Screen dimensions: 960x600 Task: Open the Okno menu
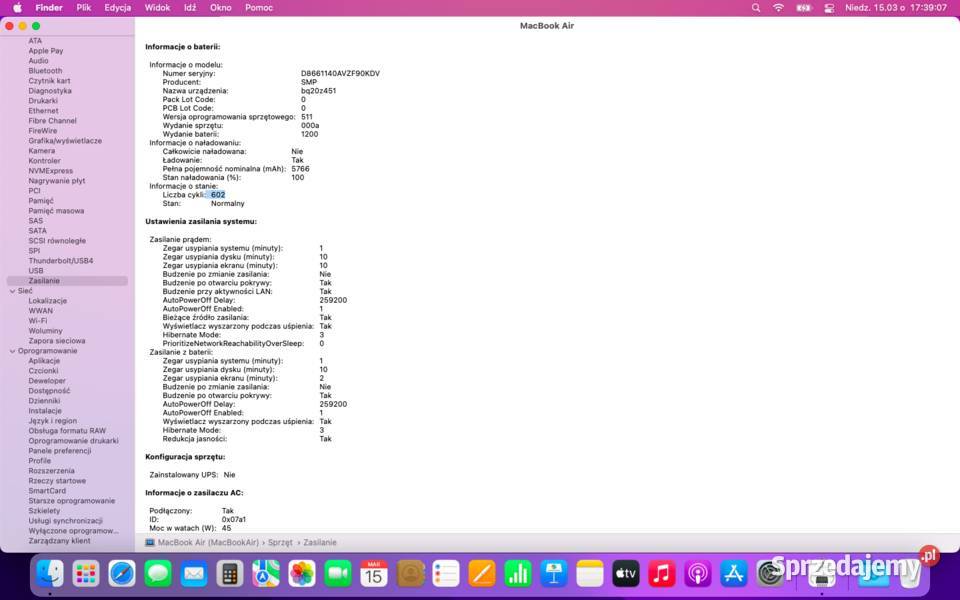point(220,8)
